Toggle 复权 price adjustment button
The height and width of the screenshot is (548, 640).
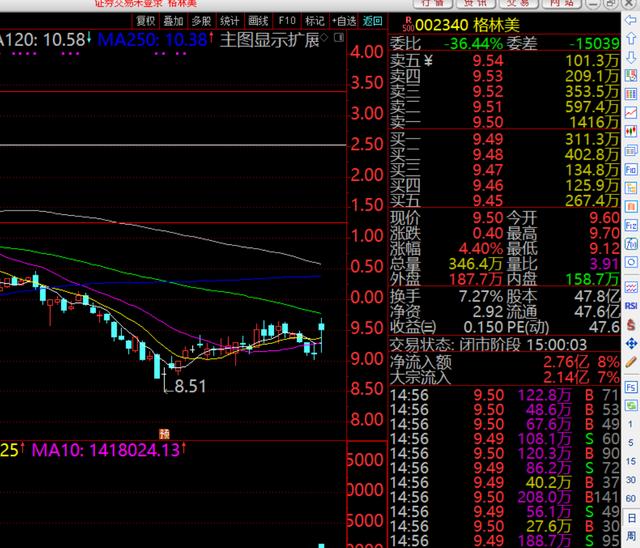pyautogui.click(x=146, y=20)
